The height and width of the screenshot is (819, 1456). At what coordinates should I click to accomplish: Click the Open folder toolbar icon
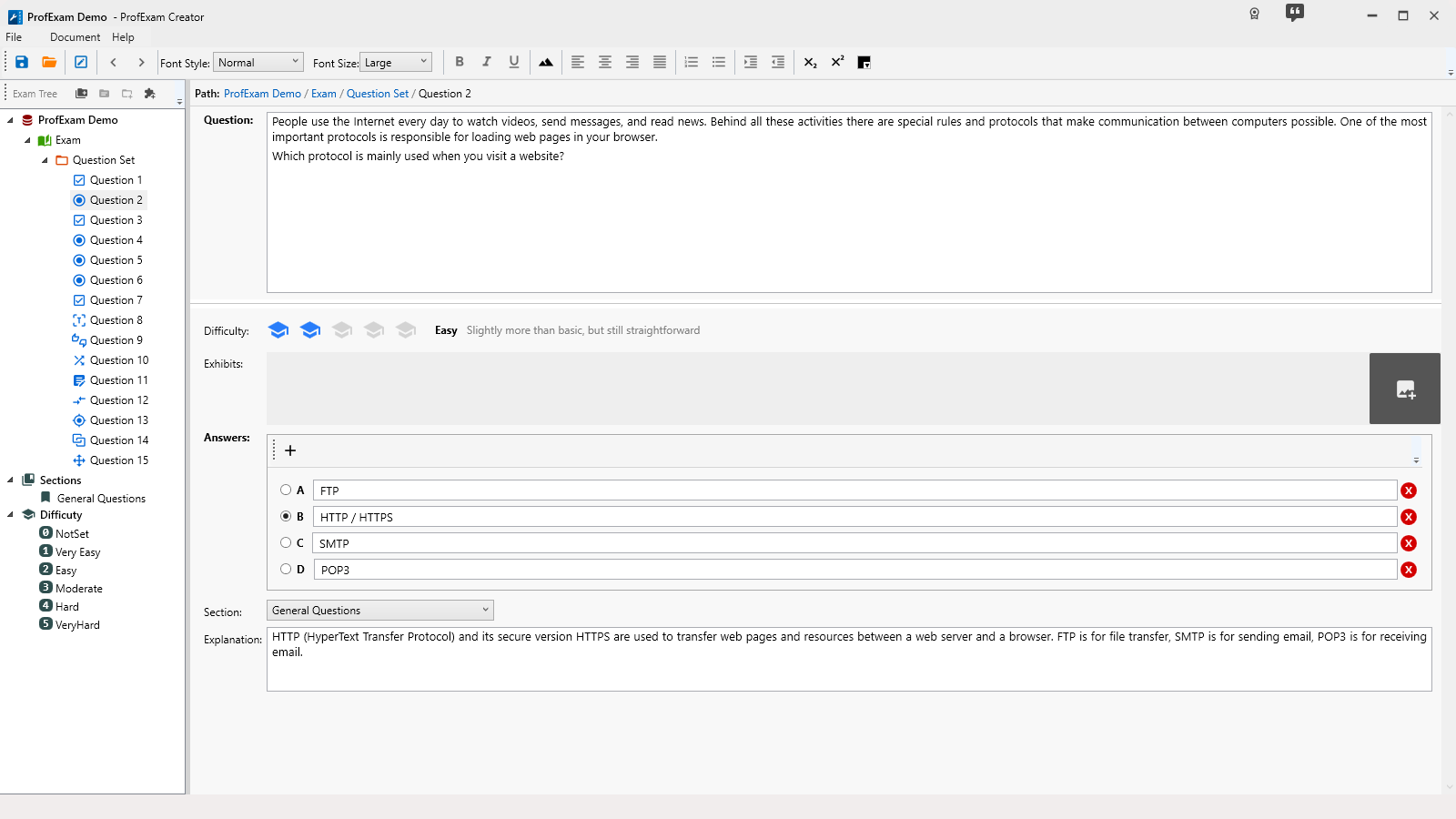point(49,62)
